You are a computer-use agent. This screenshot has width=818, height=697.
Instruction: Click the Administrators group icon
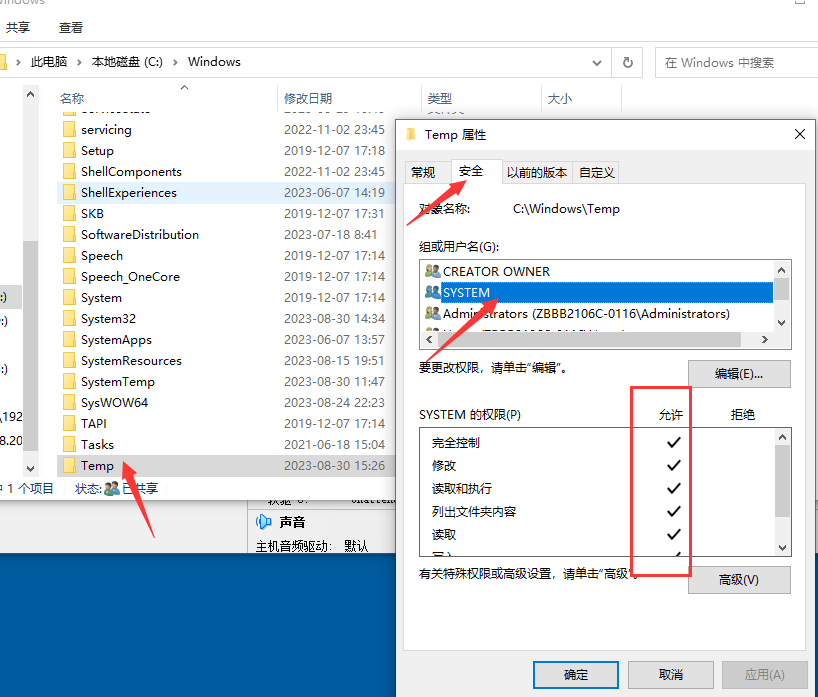pyautogui.click(x=432, y=313)
